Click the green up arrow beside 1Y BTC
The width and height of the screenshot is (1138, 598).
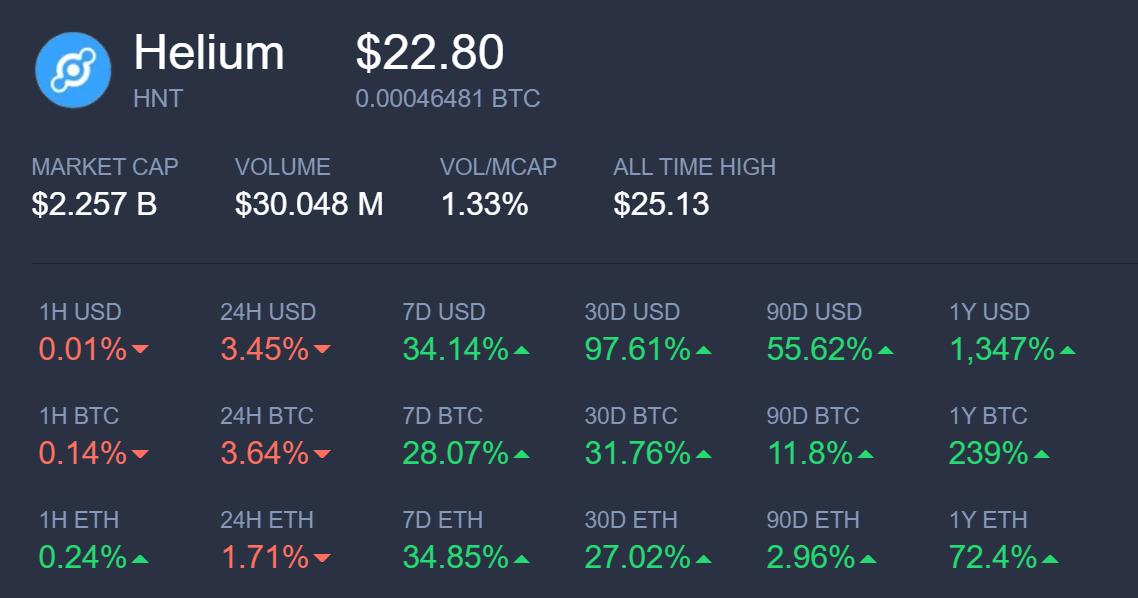1041,454
